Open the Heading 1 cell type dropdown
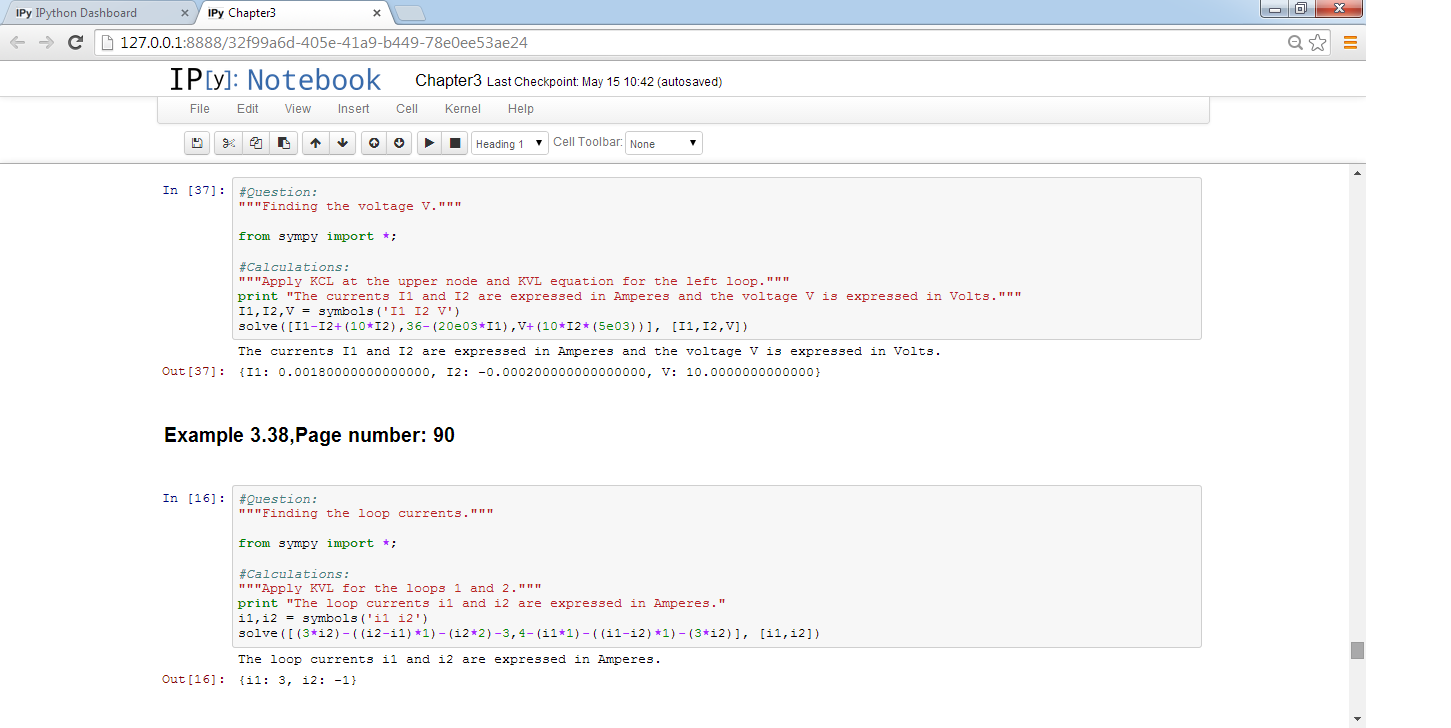The image size is (1451, 728). point(510,143)
